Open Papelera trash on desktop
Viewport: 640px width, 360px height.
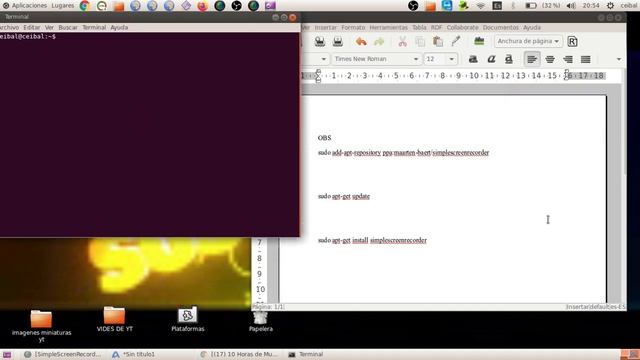[260, 321]
